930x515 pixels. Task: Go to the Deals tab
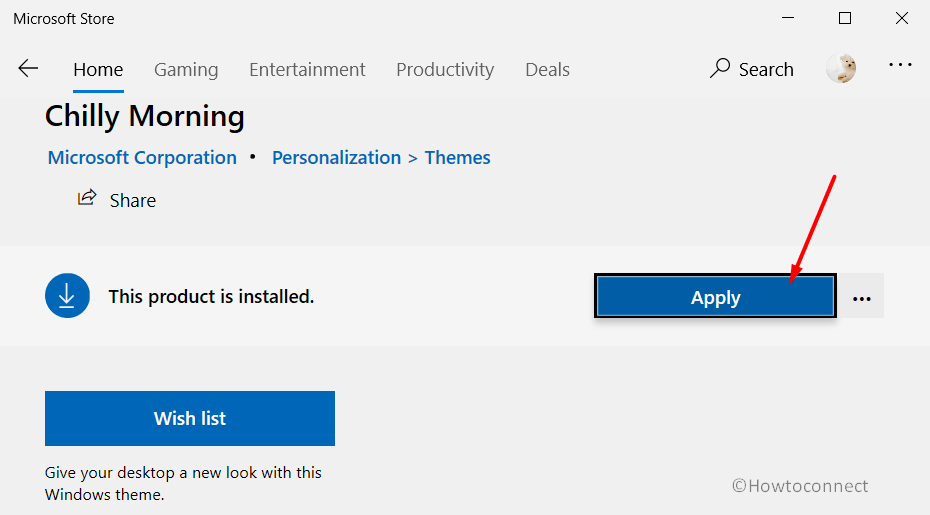point(547,70)
